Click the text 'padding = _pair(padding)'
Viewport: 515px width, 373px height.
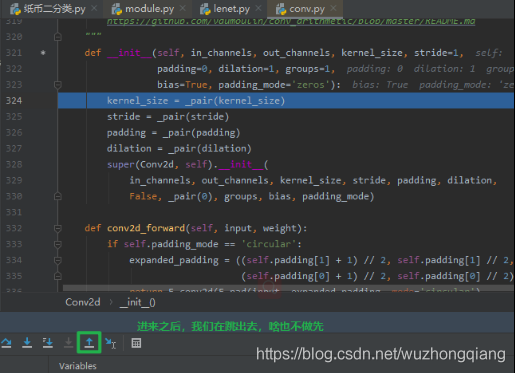pyautogui.click(x=173, y=133)
